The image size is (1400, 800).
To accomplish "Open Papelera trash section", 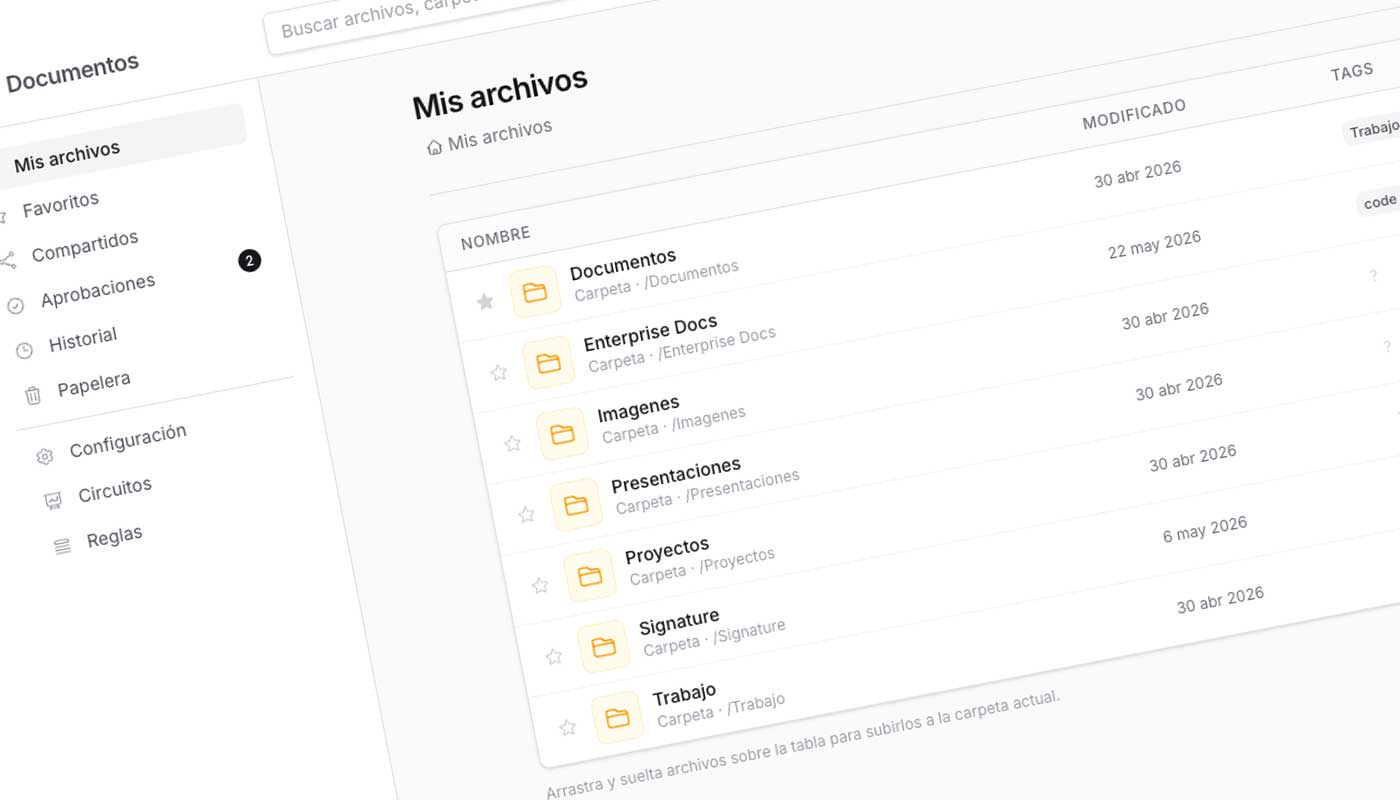I will point(94,385).
